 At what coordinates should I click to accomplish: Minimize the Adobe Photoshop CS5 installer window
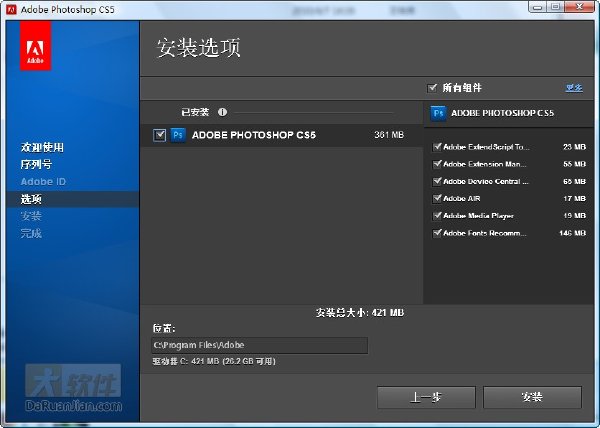point(537,7)
